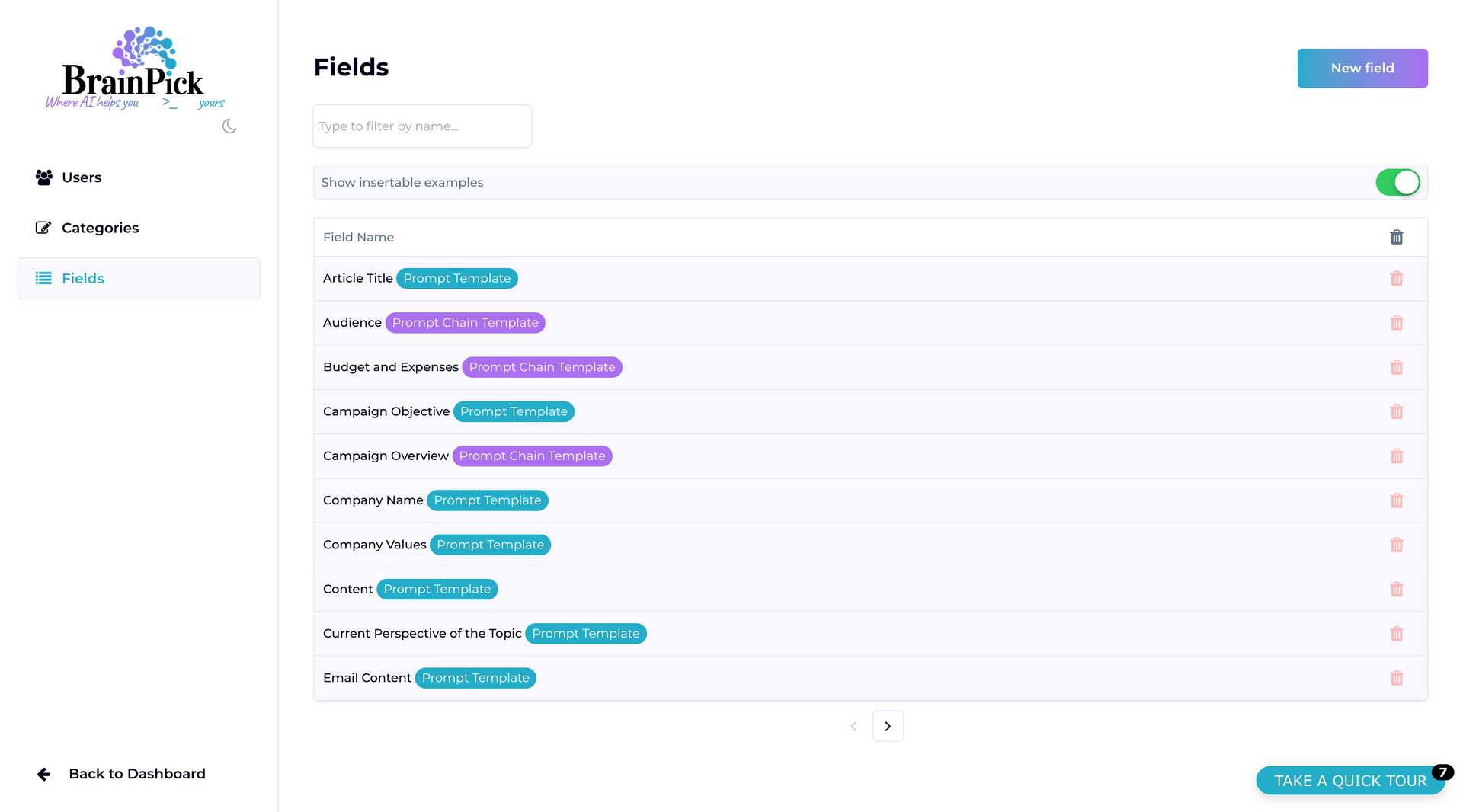
Task: Delete the Company Name field
Action: click(x=1396, y=500)
